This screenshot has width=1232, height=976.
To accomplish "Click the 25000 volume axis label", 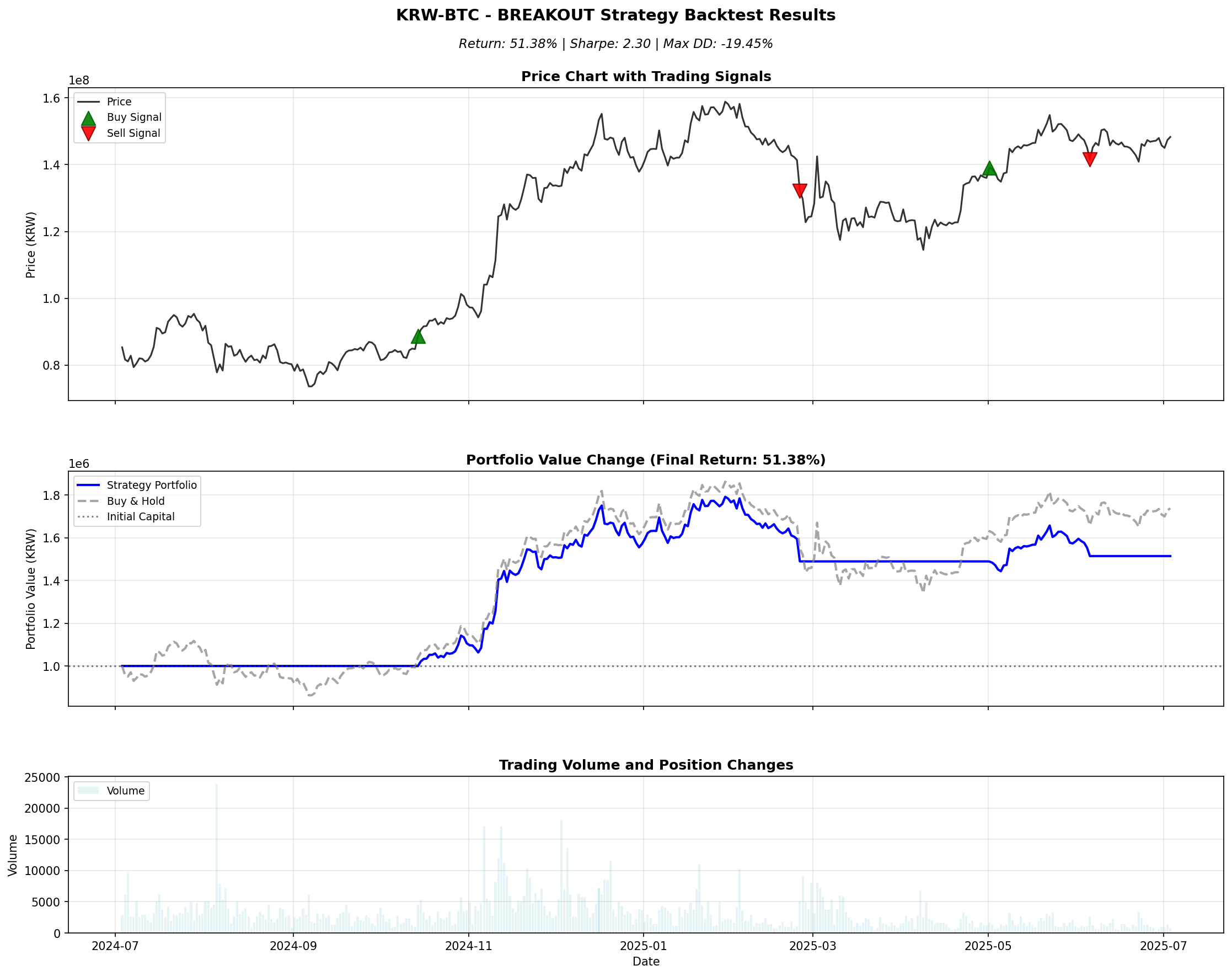I will click(x=42, y=778).
